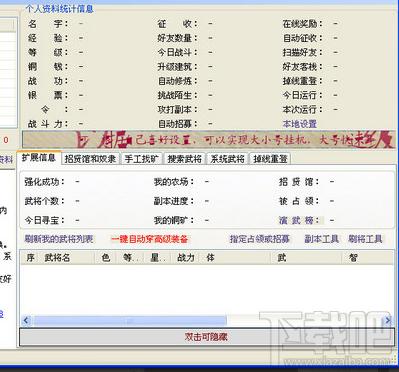Click 一键自动穿高级装备 link
399x372 pixels.
[x=149, y=239]
